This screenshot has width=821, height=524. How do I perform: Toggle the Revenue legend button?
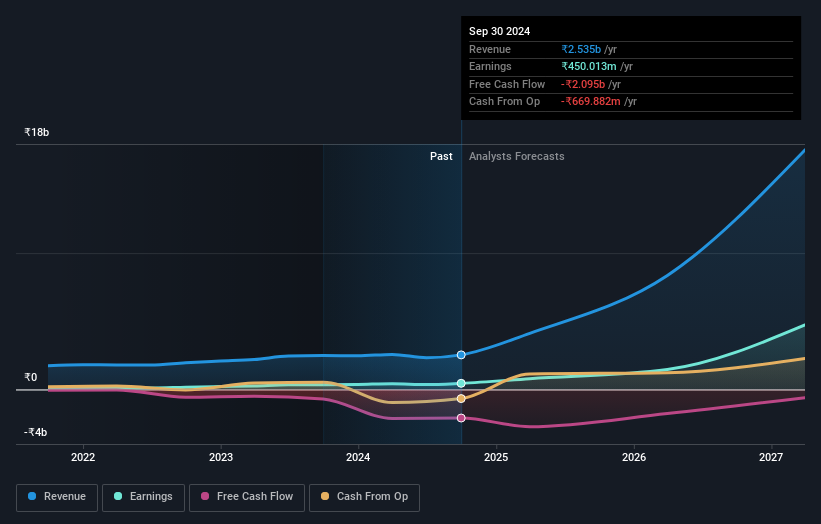pos(57,497)
